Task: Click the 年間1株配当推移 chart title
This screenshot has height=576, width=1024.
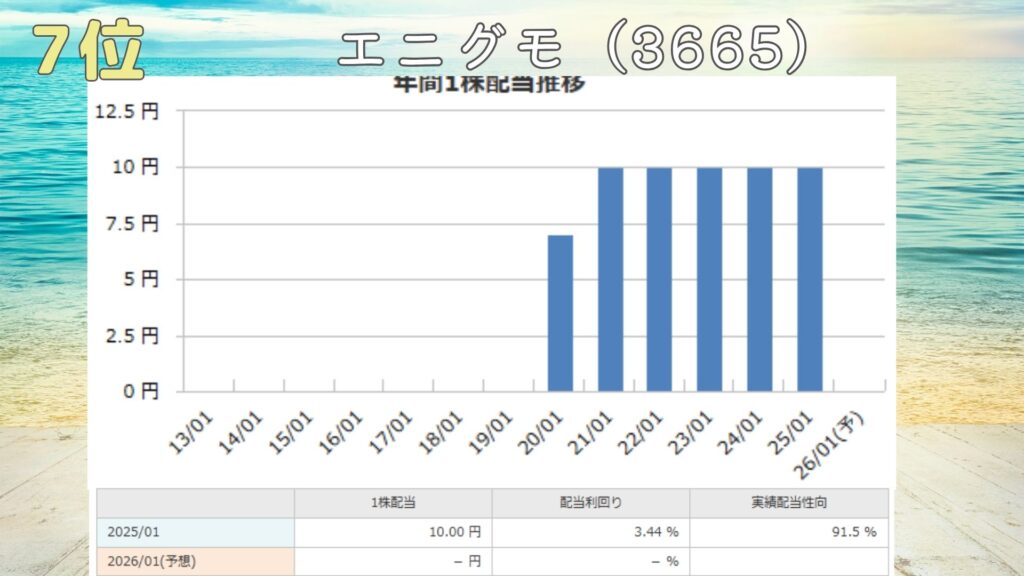Action: tap(488, 84)
